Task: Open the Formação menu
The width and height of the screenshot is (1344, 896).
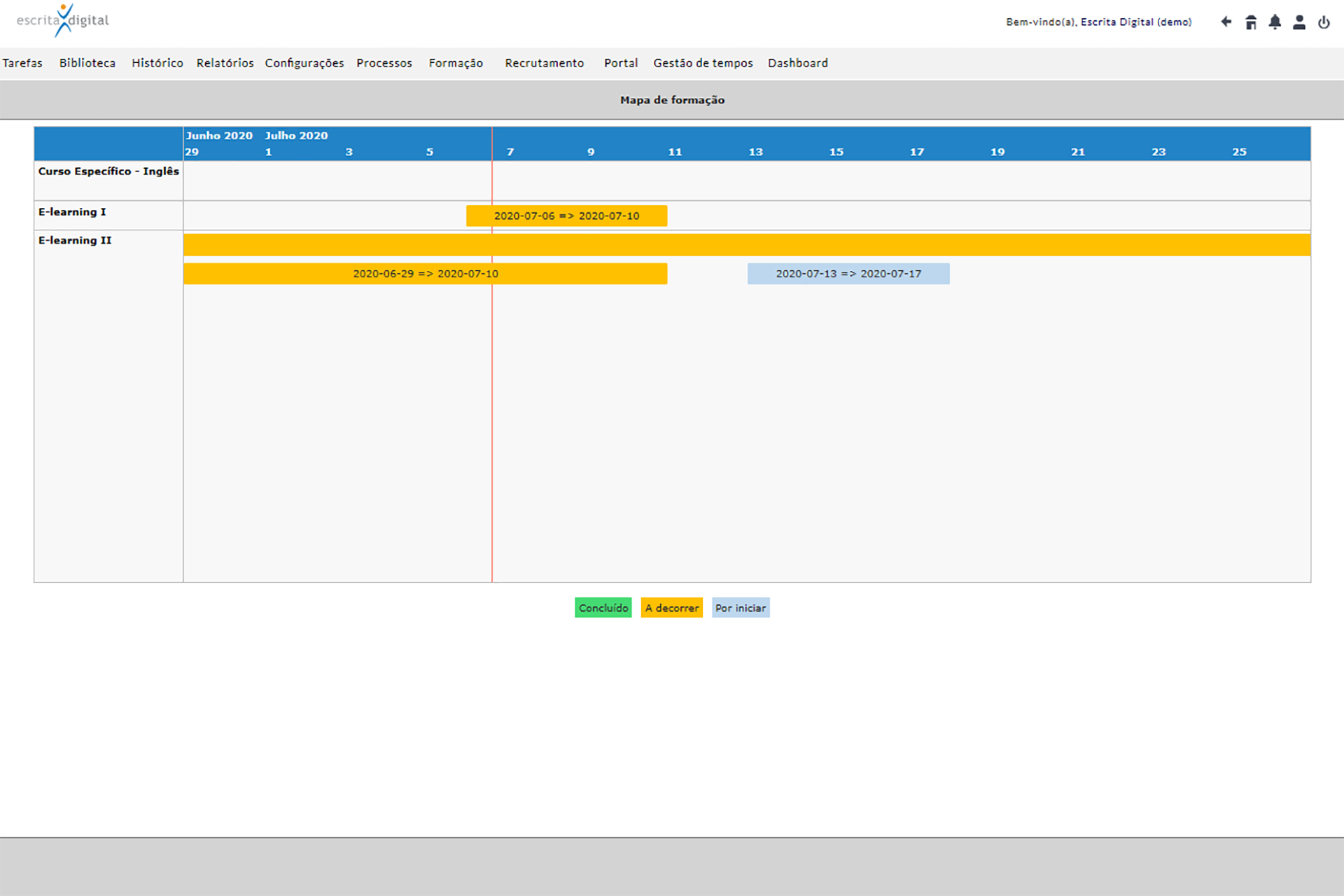Action: [456, 63]
